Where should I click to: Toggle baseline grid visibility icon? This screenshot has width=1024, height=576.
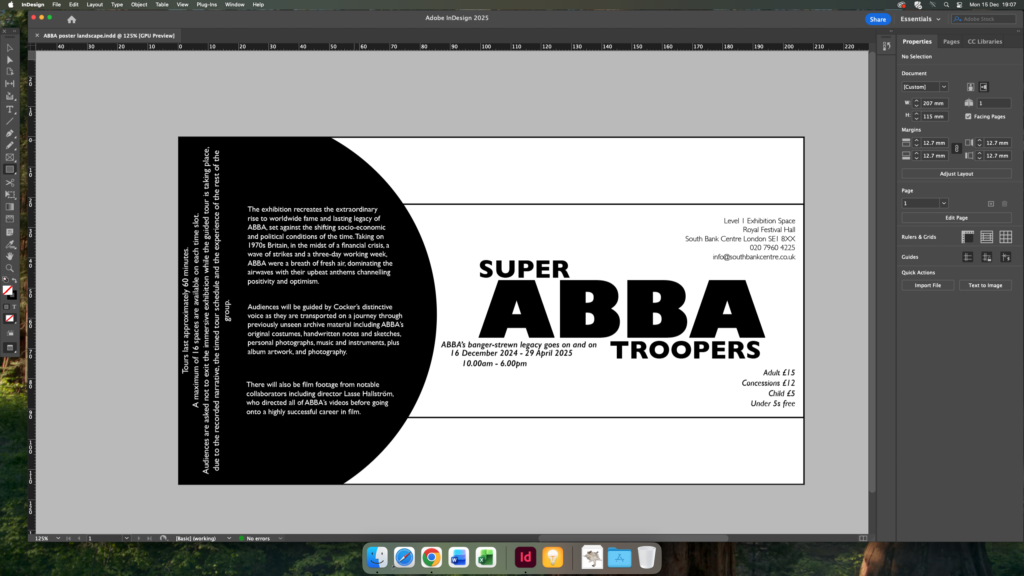click(987, 237)
